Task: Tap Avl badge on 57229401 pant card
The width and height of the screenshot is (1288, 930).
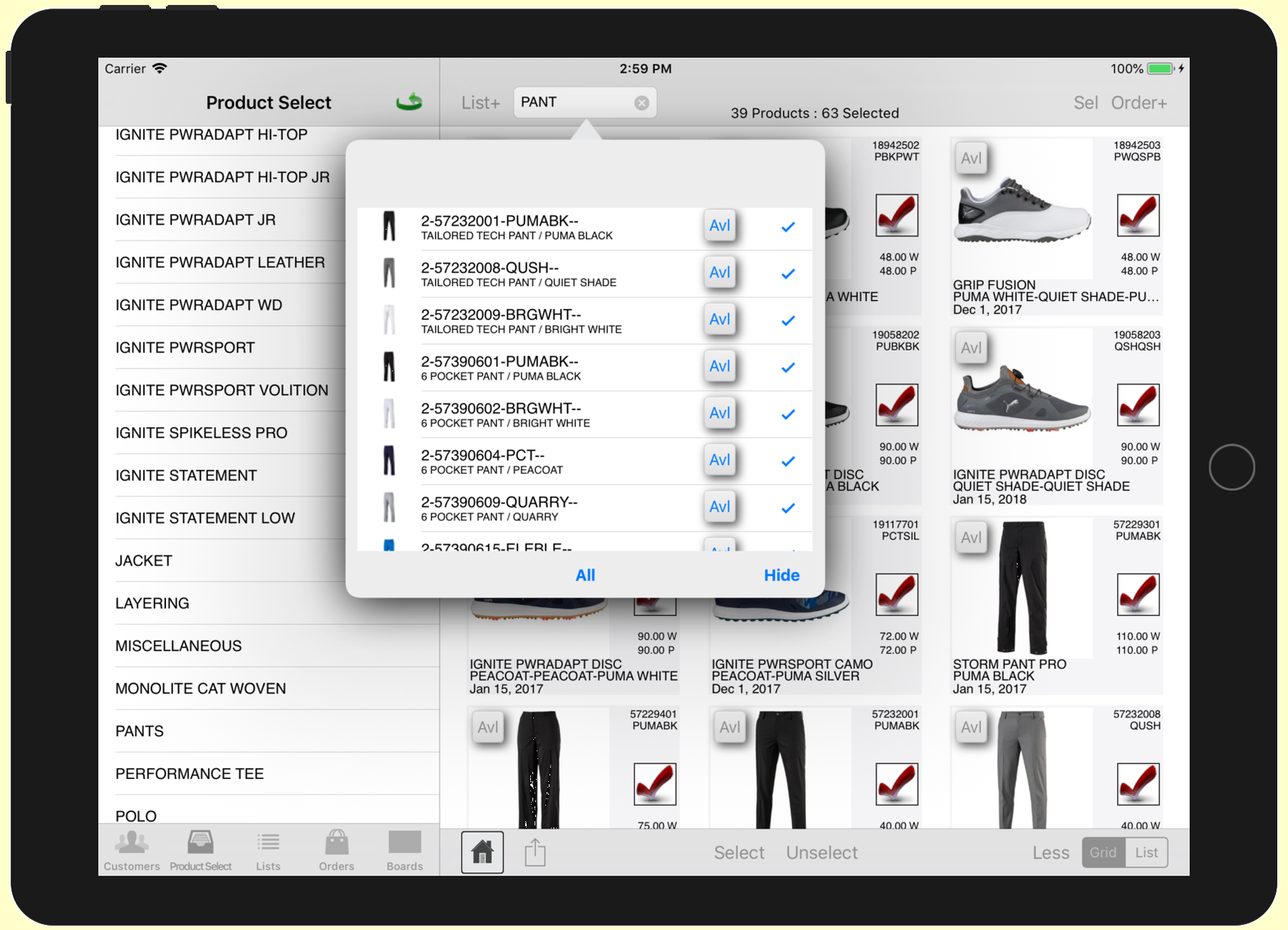Action: click(488, 727)
